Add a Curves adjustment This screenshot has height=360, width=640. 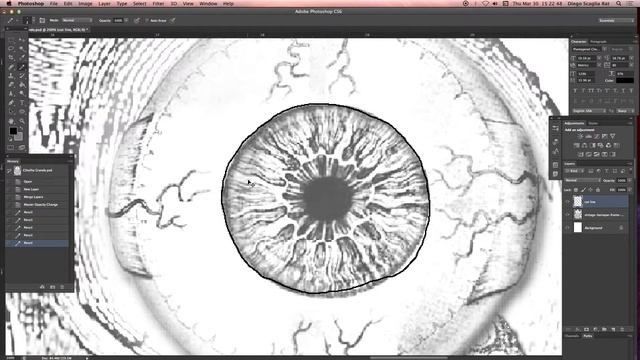tap(596, 136)
